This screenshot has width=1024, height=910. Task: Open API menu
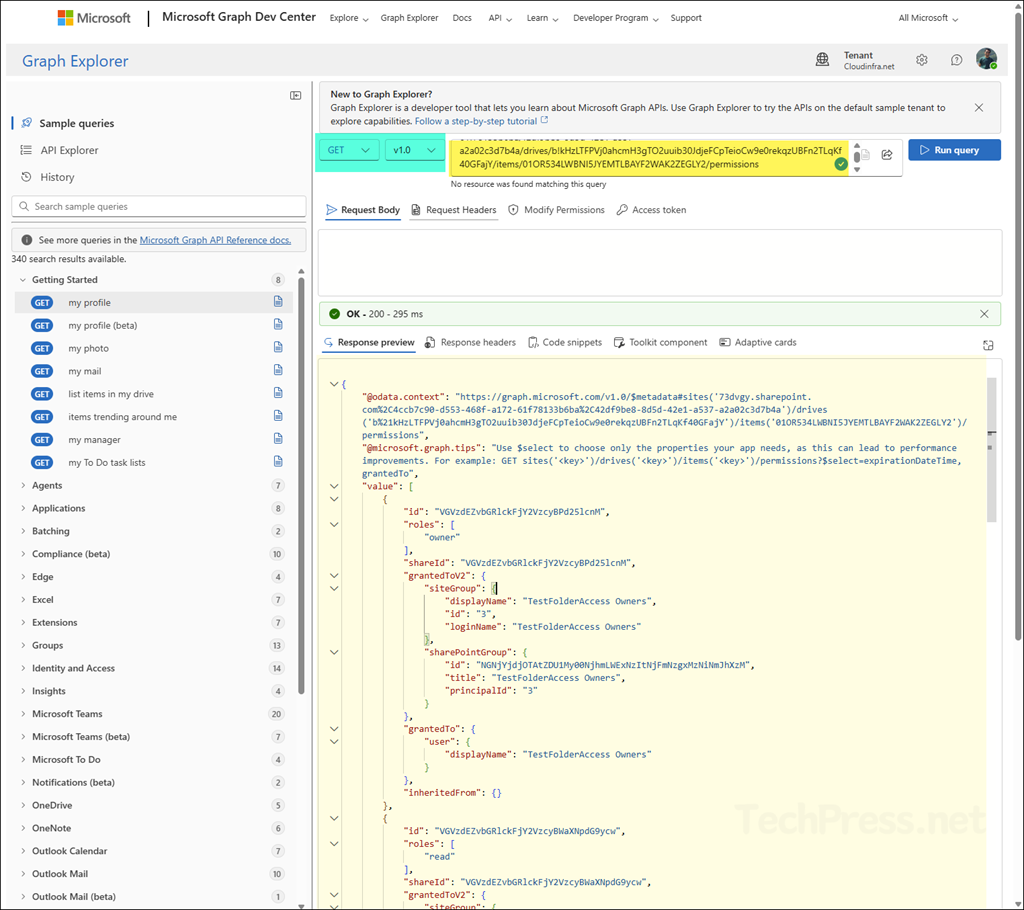500,18
